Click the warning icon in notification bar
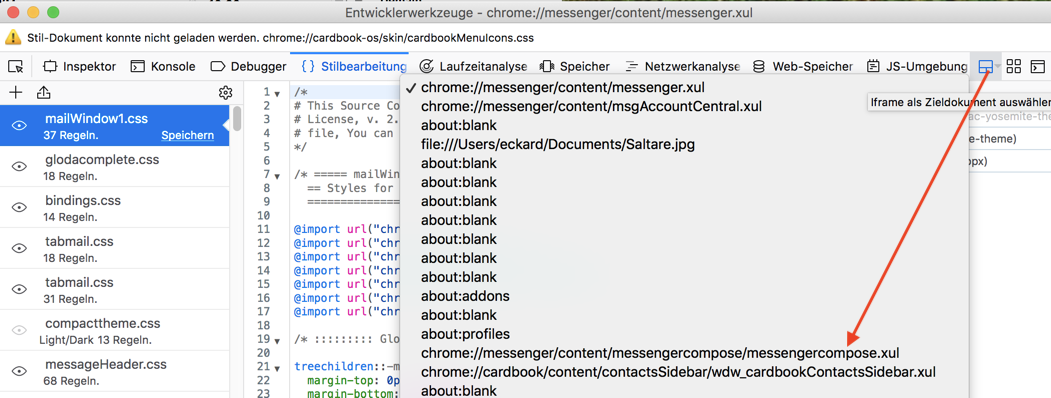 [13, 38]
